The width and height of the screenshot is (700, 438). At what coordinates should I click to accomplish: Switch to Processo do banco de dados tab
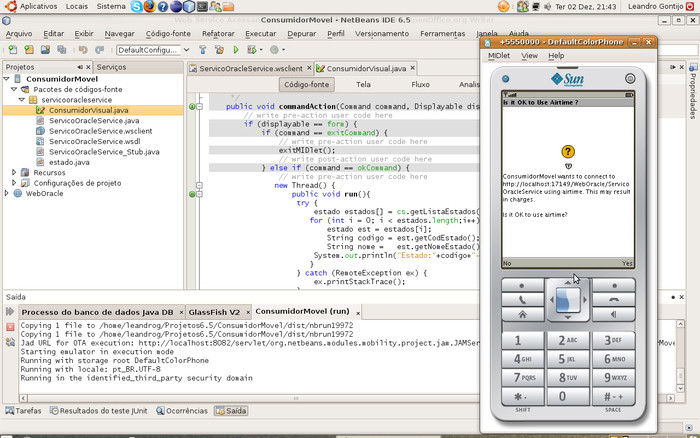tap(97, 312)
